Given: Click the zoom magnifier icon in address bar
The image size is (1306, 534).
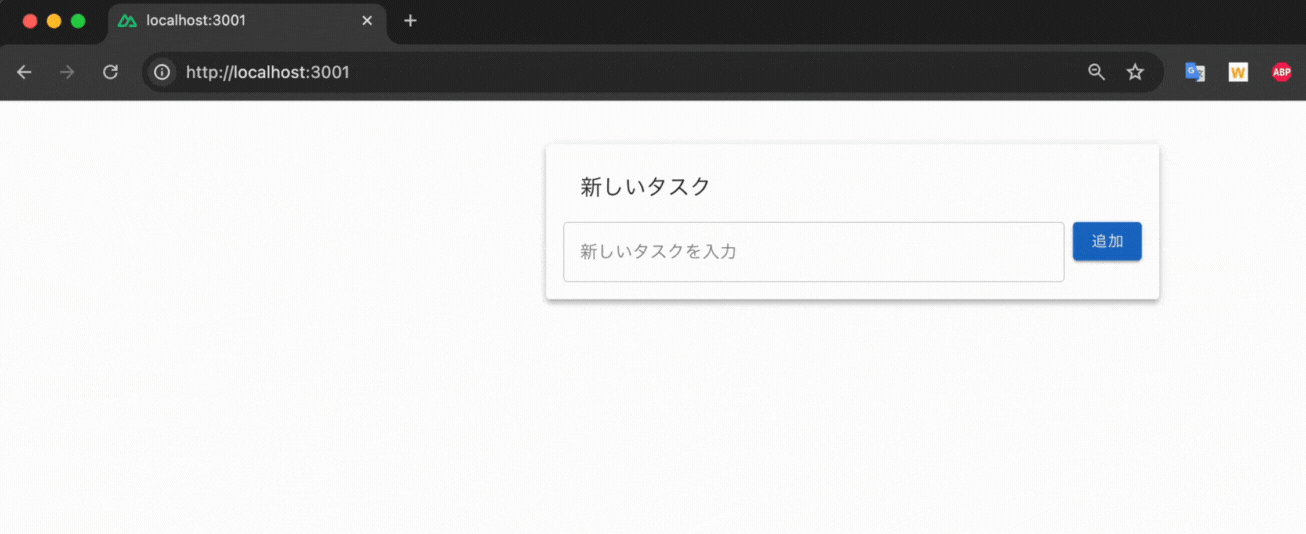Looking at the screenshot, I should tap(1097, 72).
